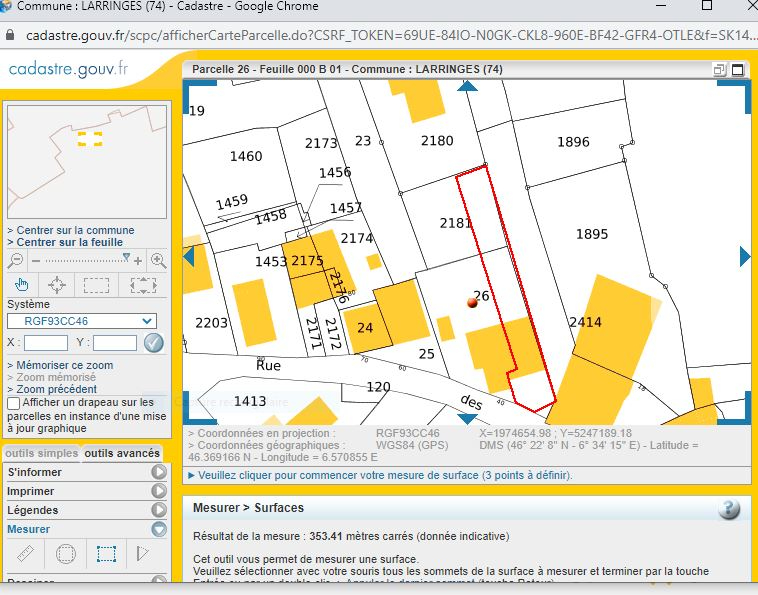Pan map east with right arrow

click(745, 256)
